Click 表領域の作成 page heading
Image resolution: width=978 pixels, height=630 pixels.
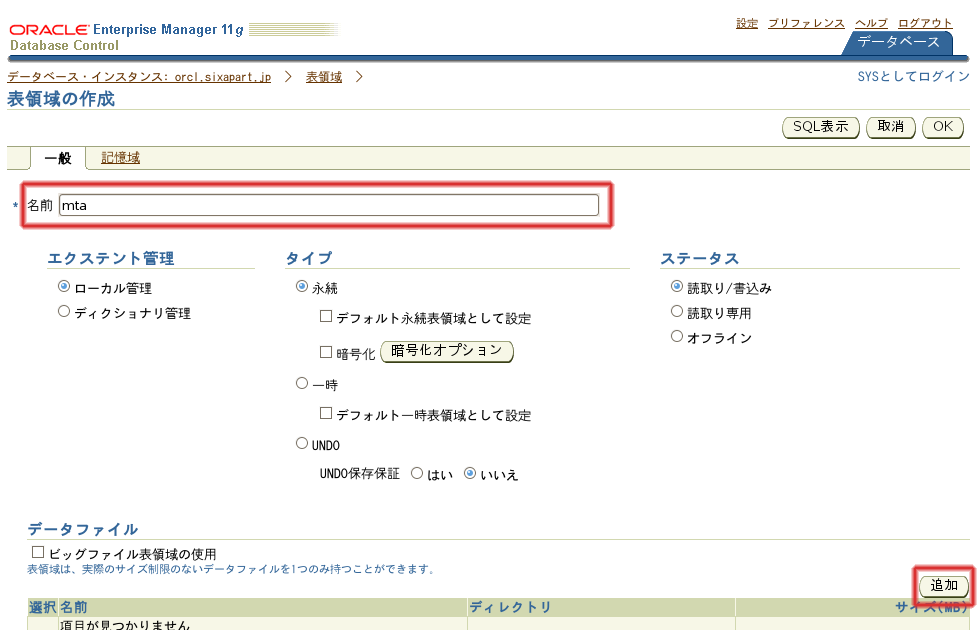point(61,99)
